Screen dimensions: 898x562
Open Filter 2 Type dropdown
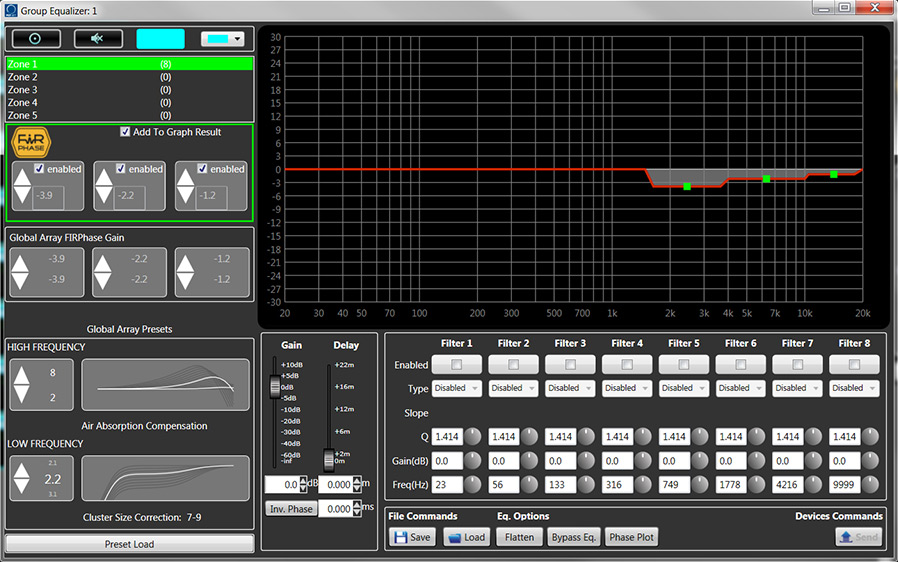click(513, 388)
